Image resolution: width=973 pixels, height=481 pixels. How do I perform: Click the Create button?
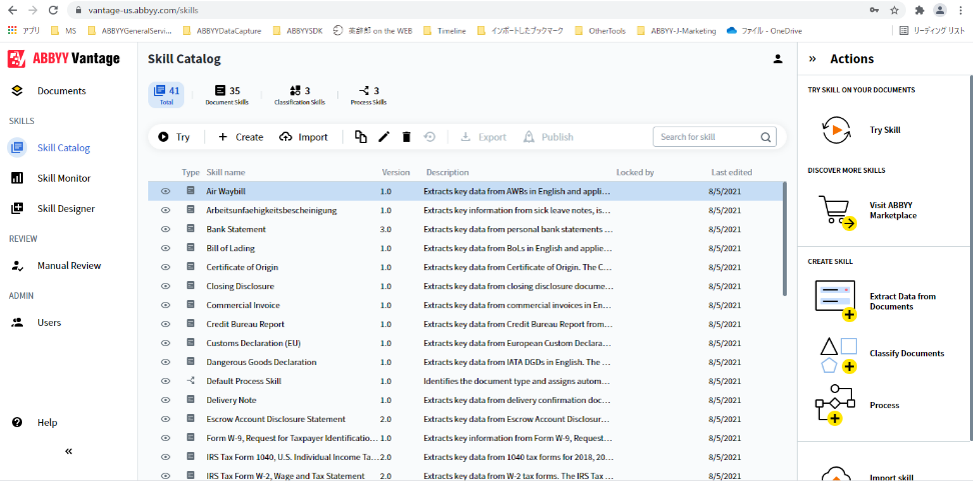coord(240,137)
